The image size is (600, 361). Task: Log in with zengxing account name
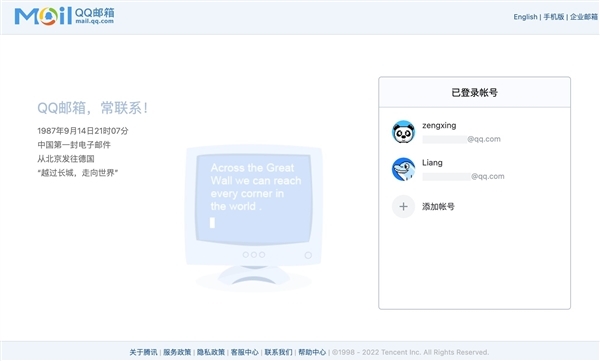[439, 125]
